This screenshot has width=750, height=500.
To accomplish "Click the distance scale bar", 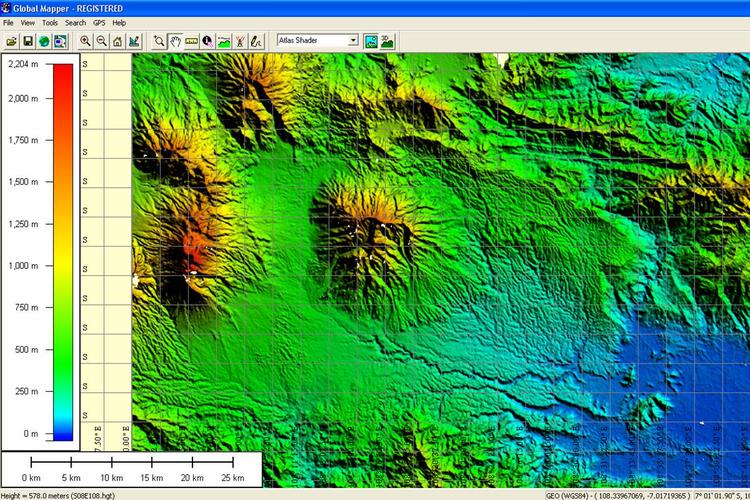I will (132, 463).
